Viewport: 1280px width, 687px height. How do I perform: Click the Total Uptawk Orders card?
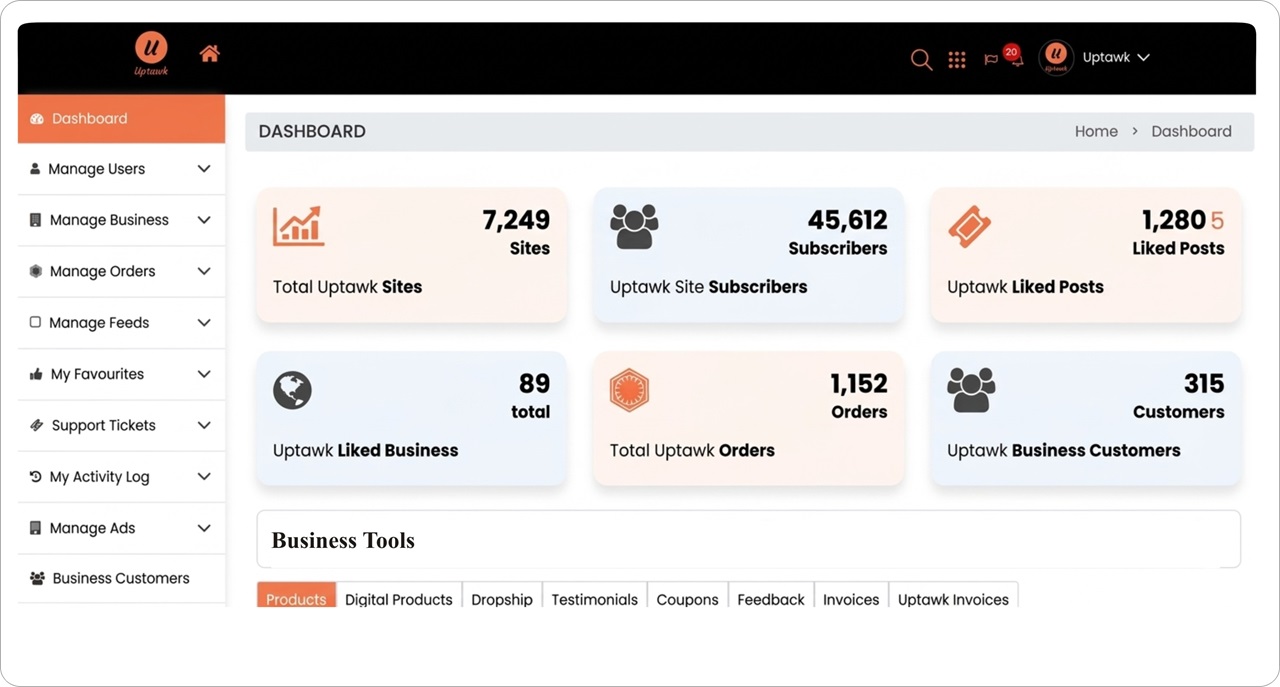(748, 418)
